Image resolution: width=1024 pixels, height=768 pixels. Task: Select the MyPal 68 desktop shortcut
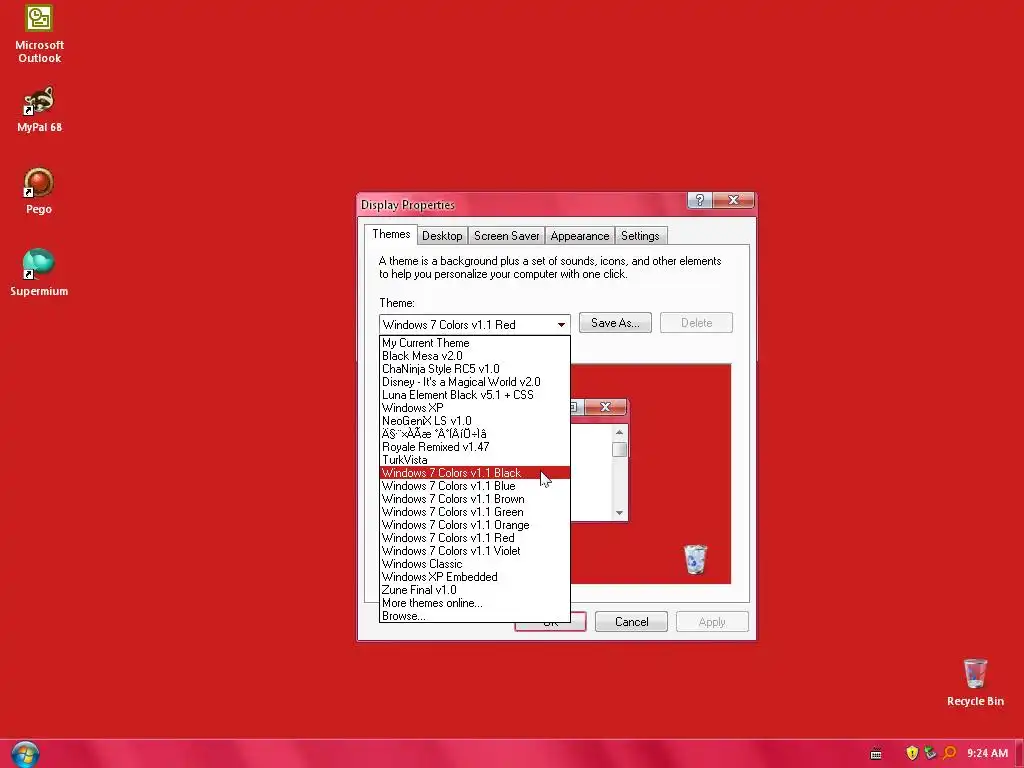click(39, 109)
